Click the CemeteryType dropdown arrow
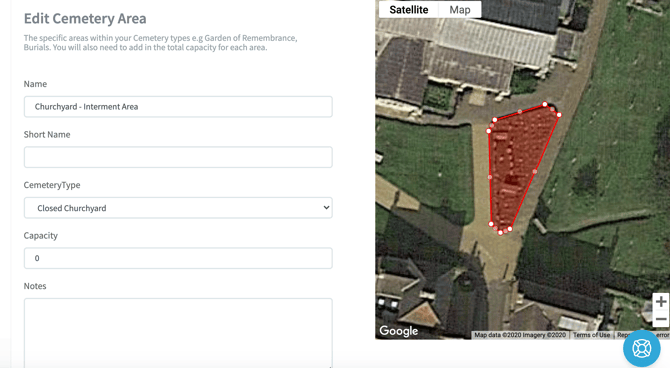The height and width of the screenshot is (368, 670). click(x=326, y=208)
